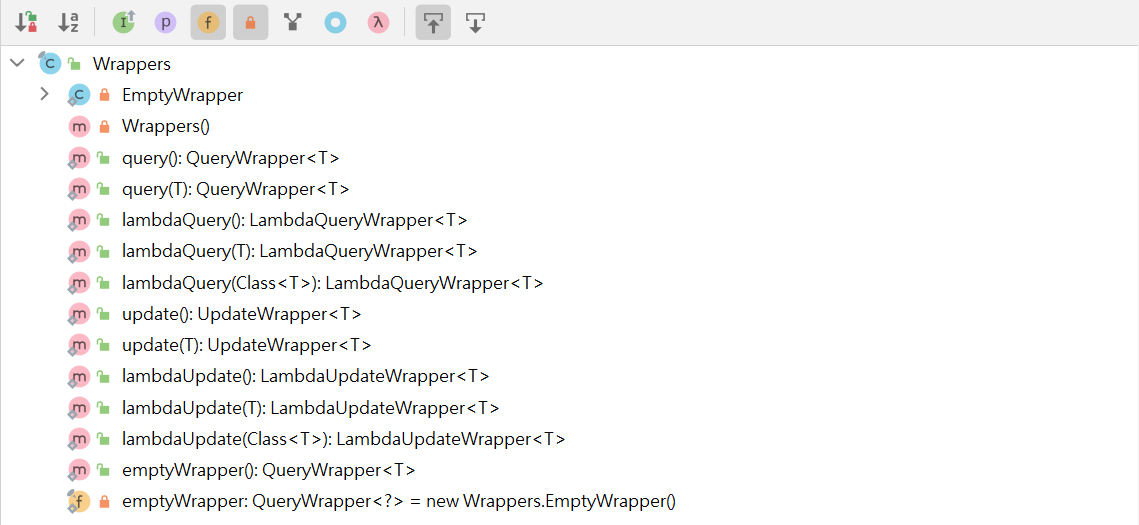Screen dimensions: 1139x525
Task: Click the green public badge beside Wrappers
Action: pyautogui.click(x=74, y=64)
